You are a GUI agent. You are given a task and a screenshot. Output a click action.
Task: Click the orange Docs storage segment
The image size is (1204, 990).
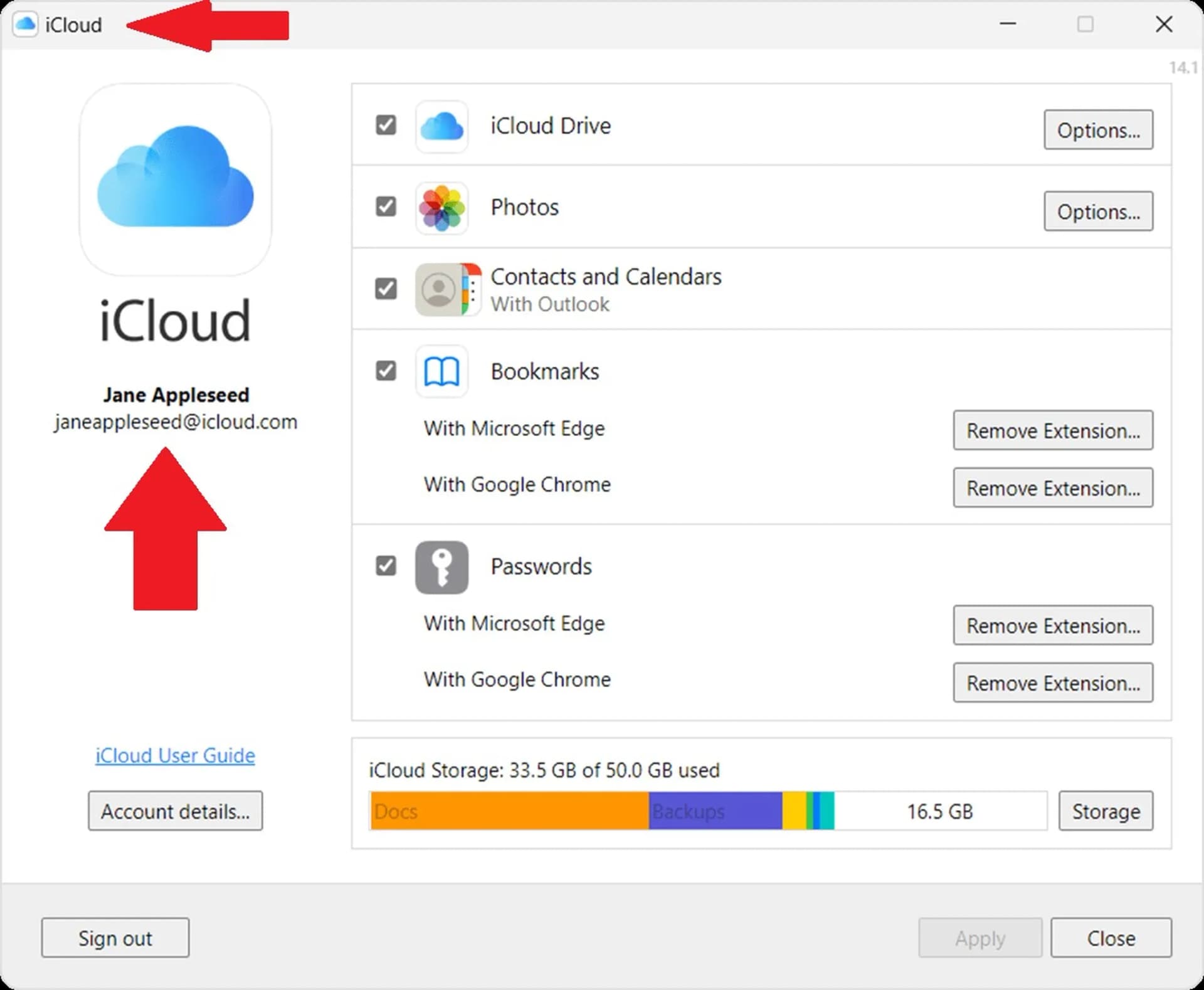point(509,811)
